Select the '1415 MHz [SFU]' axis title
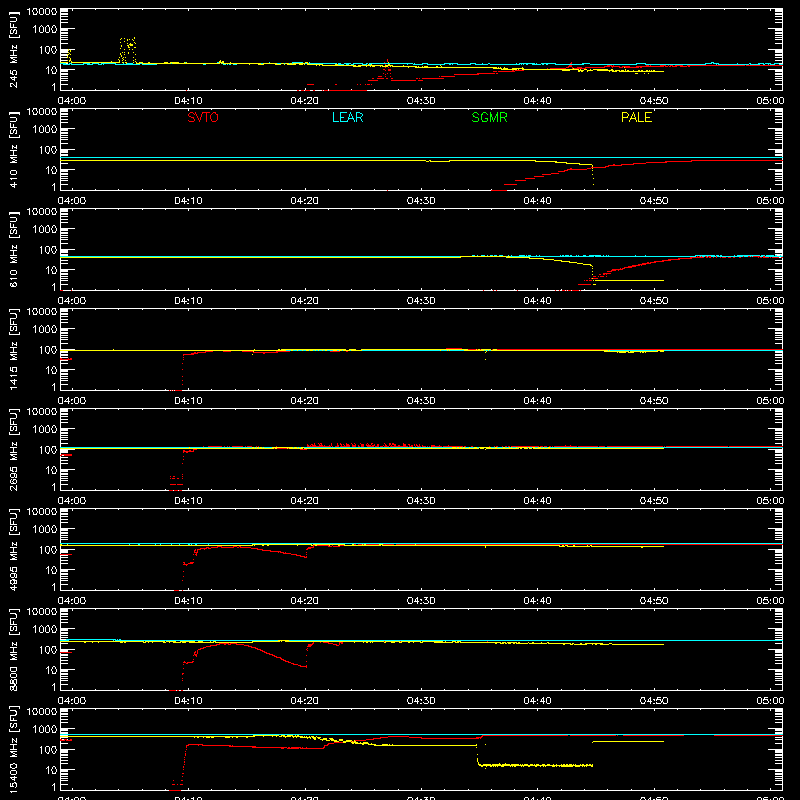This screenshot has width=800, height=800. click(13, 350)
